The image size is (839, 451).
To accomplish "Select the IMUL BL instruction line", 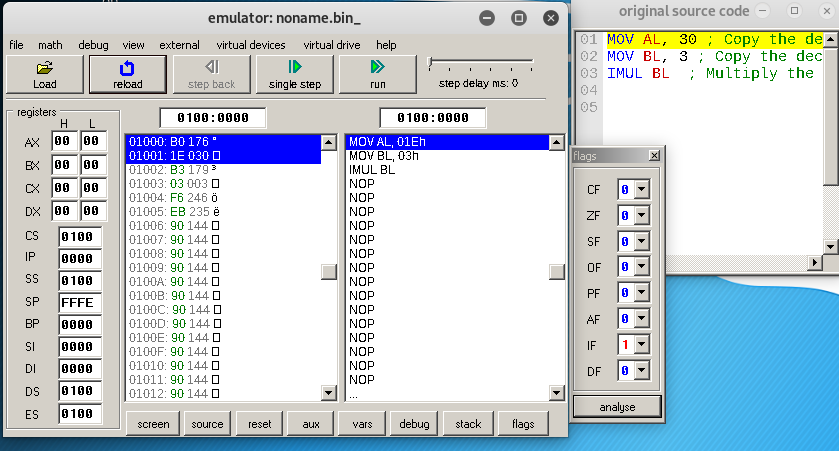I will tap(370, 170).
